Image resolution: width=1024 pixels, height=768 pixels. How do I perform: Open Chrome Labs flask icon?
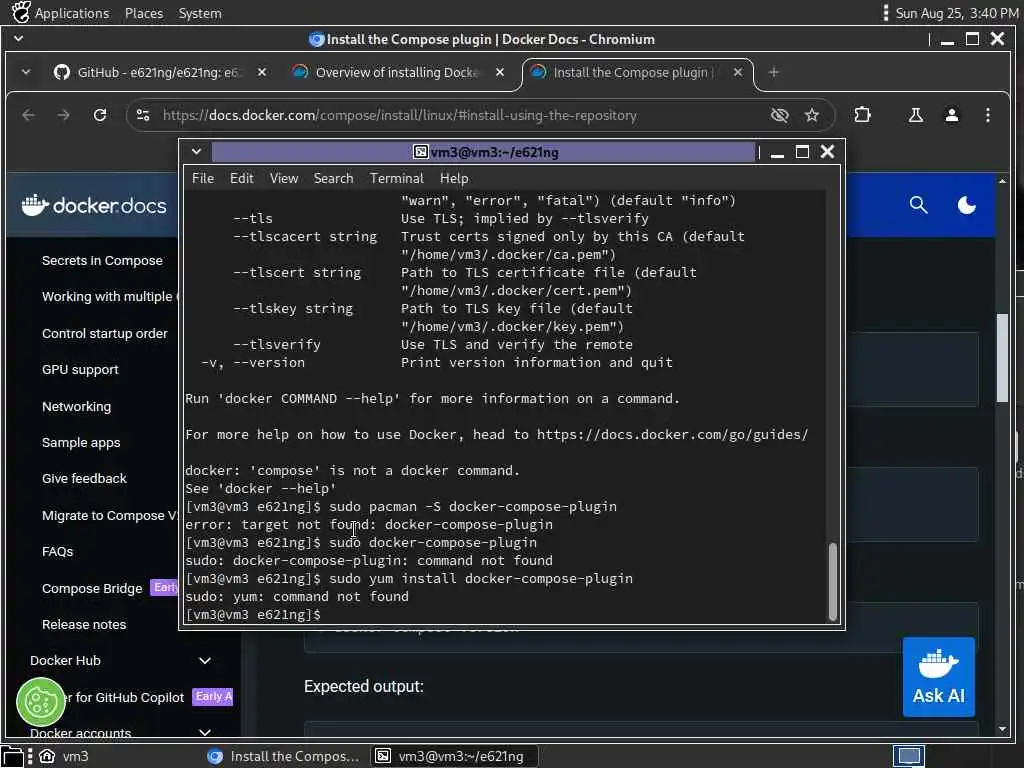pyautogui.click(x=916, y=116)
